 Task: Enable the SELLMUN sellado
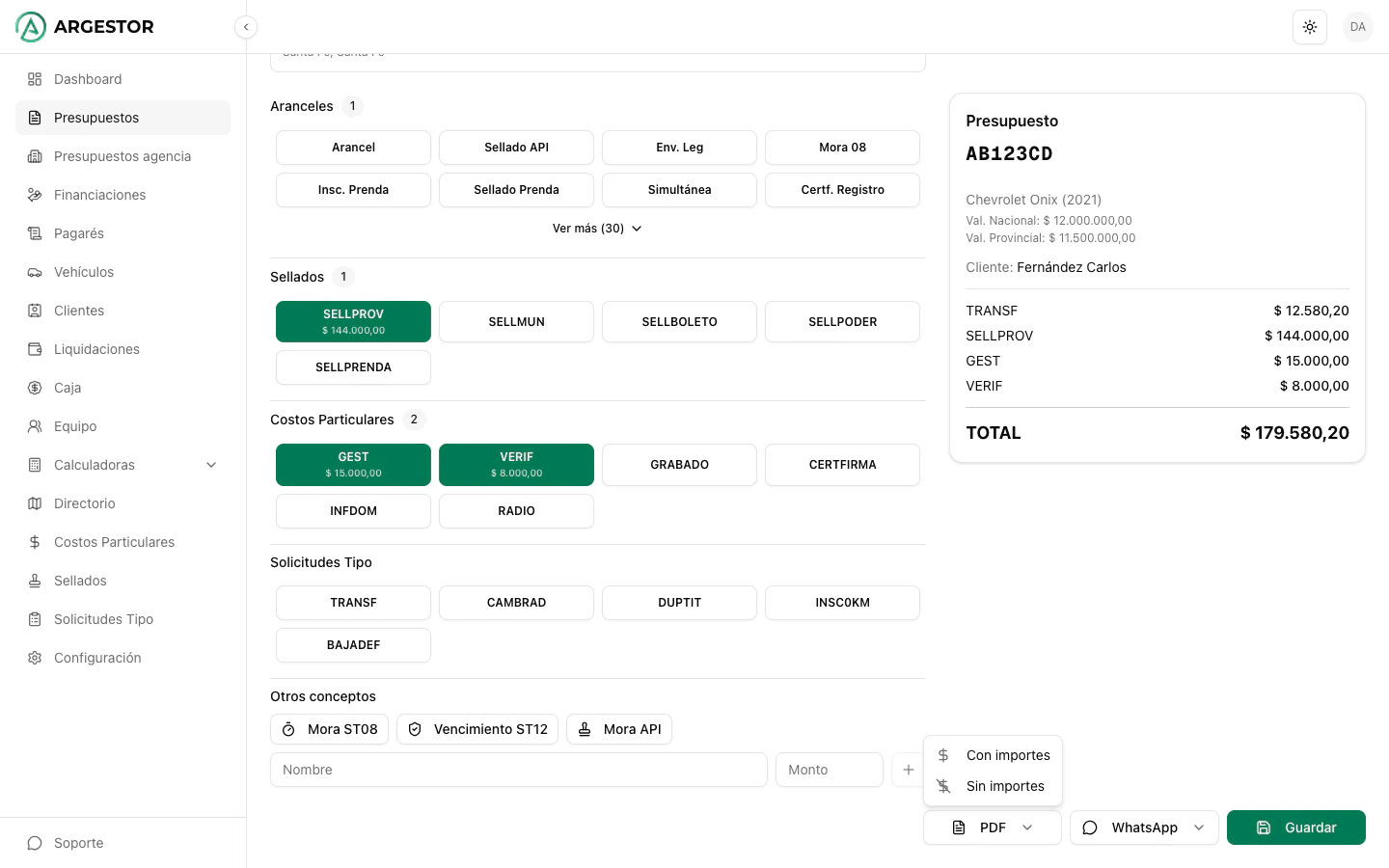pyautogui.click(x=516, y=321)
